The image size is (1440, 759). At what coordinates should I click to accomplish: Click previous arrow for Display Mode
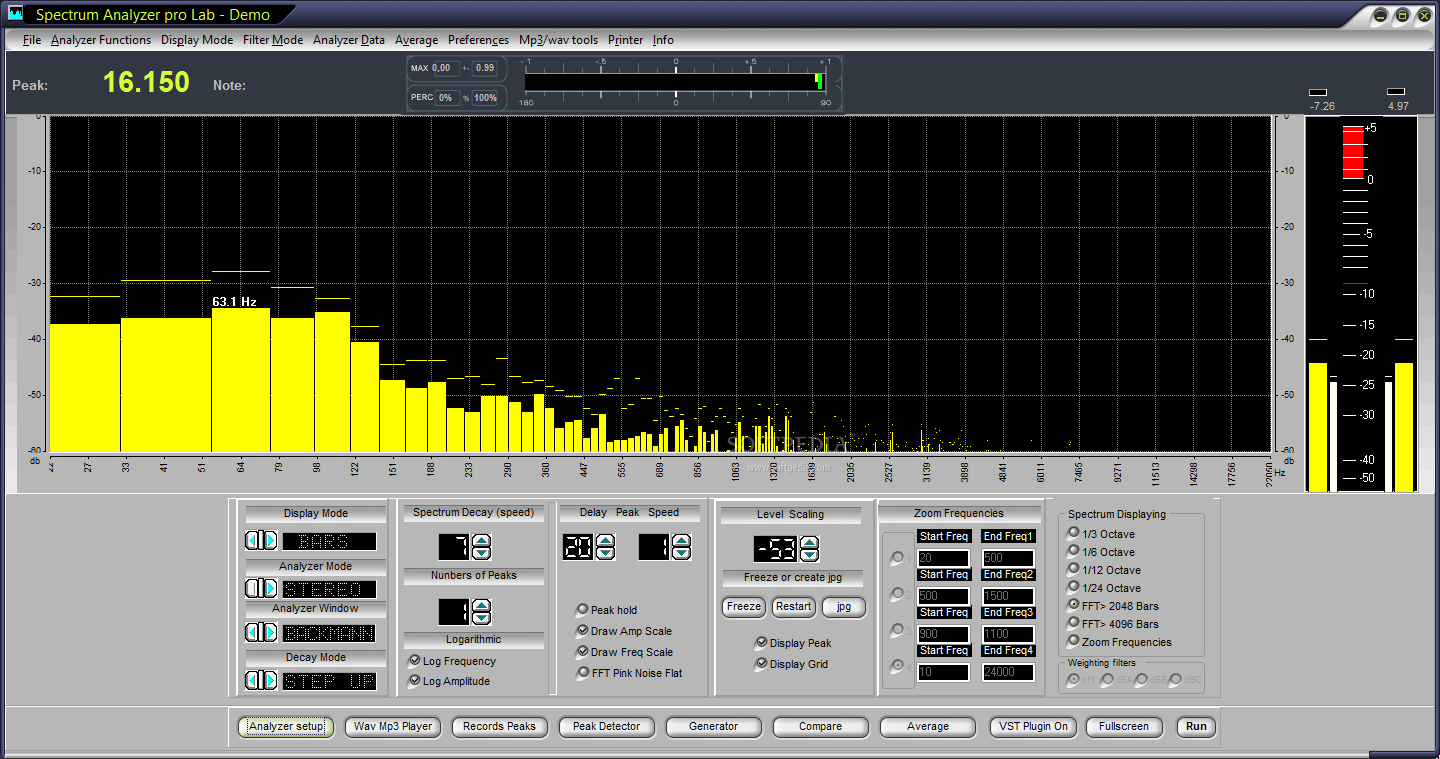(x=254, y=541)
